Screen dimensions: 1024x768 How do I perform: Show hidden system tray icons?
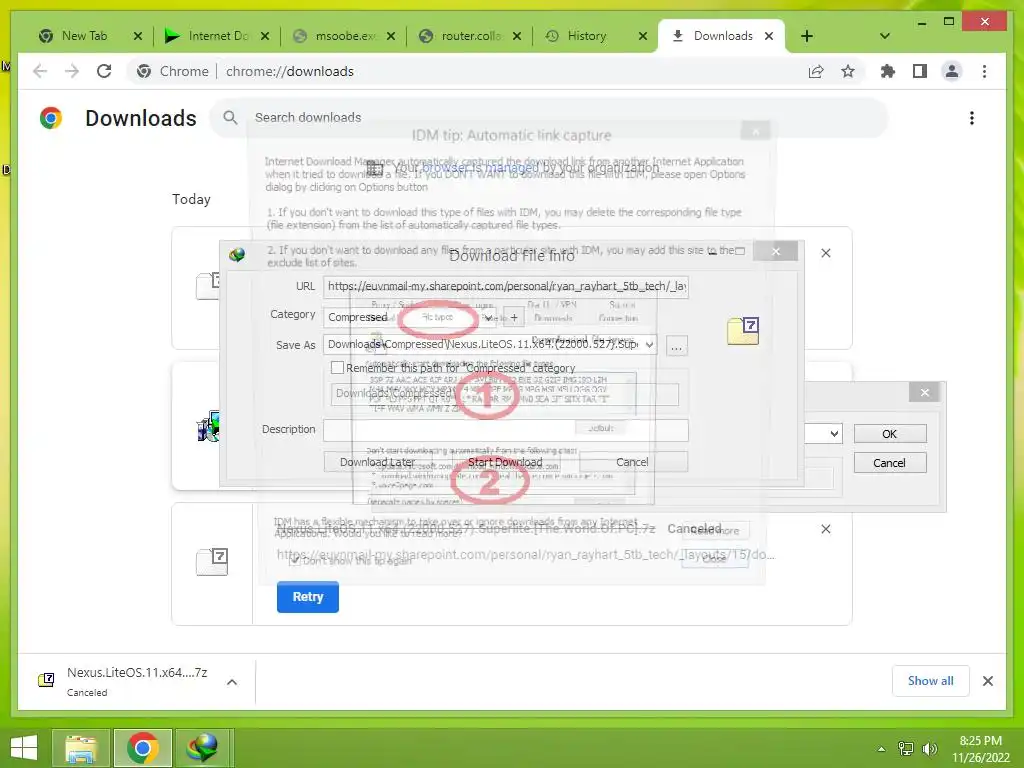click(881, 749)
